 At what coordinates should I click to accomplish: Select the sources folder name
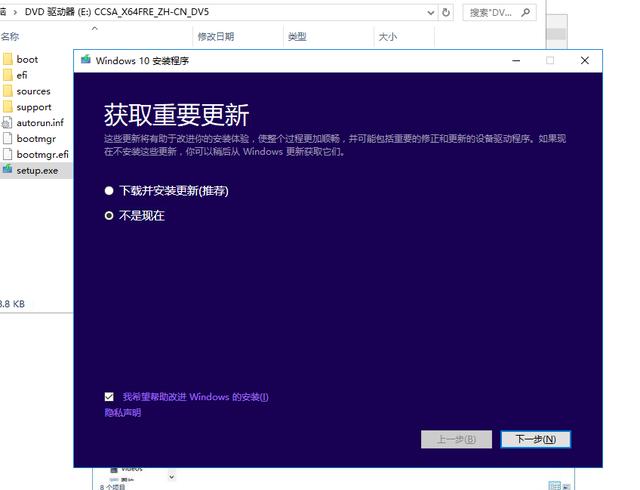point(33,91)
